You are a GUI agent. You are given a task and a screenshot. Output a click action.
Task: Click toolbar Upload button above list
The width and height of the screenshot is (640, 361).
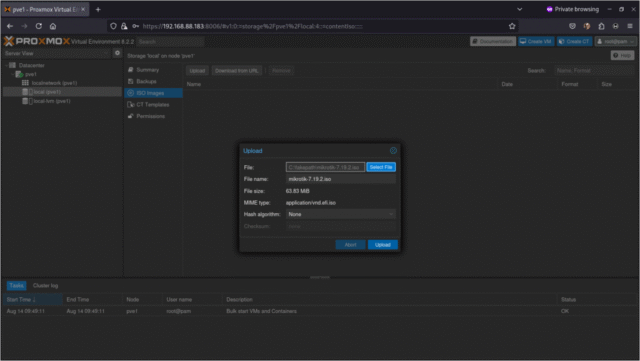(x=197, y=71)
